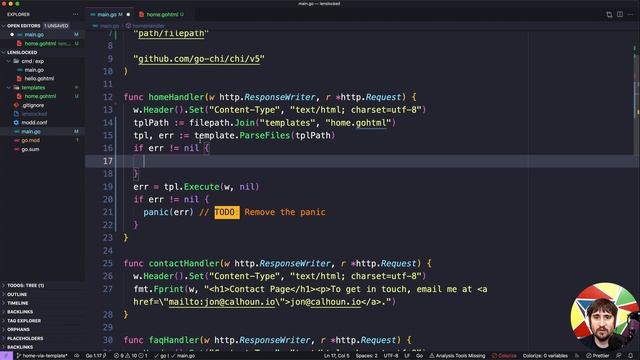The image size is (640, 360).
Task: Click the hello.gohtml file icon
Action: pos(19,78)
